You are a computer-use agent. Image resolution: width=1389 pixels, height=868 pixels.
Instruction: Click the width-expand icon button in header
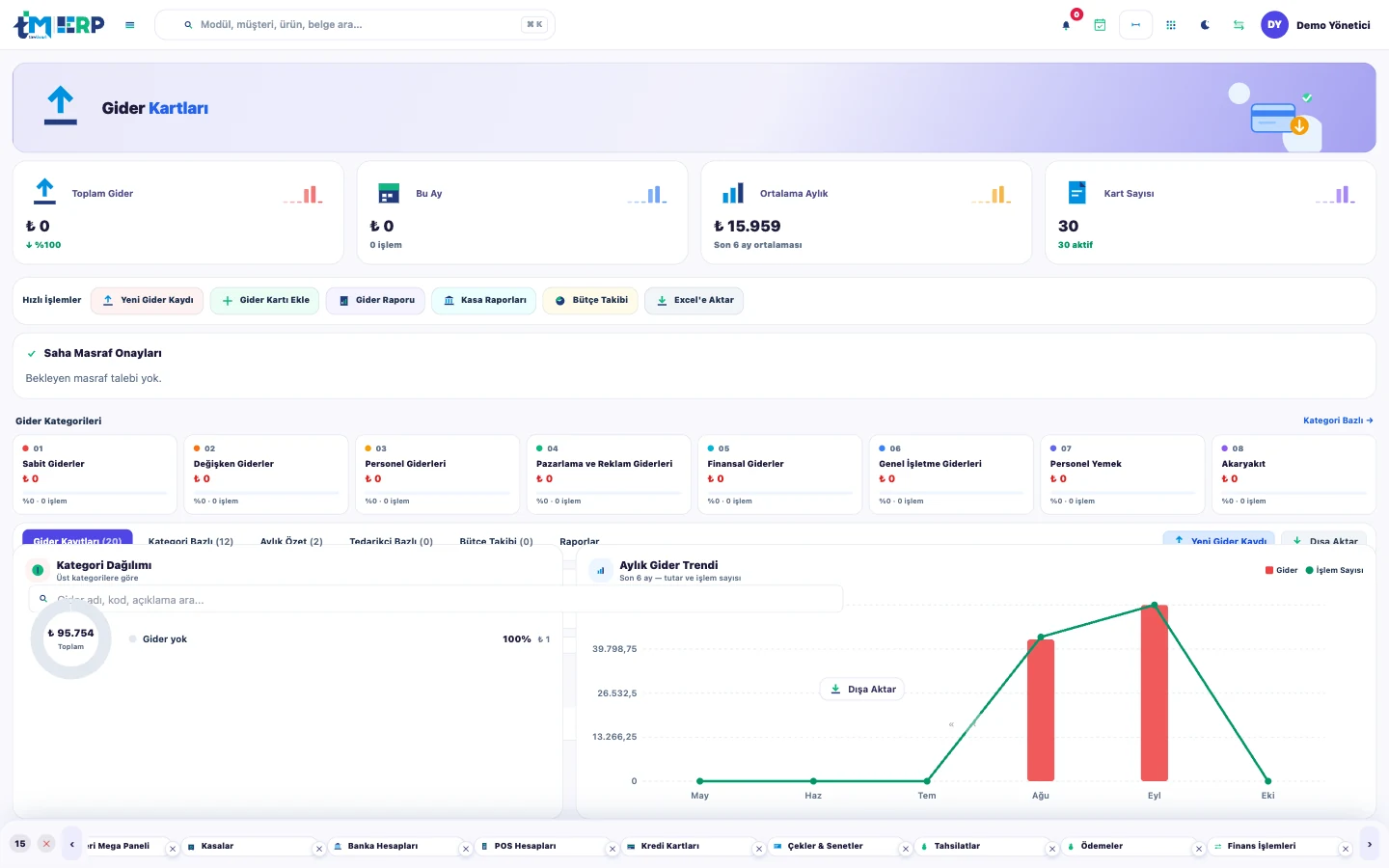[1135, 25]
